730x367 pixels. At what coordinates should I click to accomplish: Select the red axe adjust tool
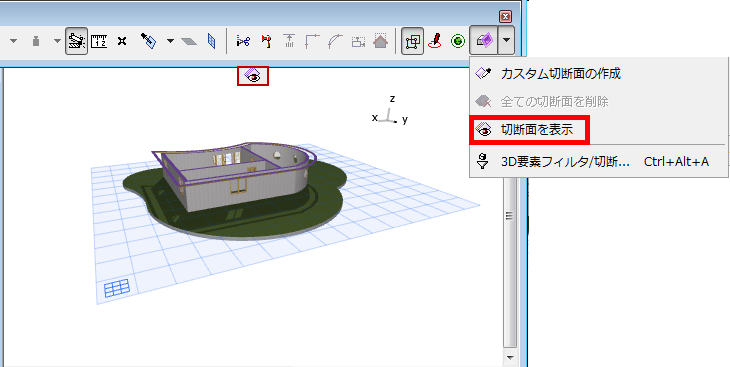(x=266, y=41)
